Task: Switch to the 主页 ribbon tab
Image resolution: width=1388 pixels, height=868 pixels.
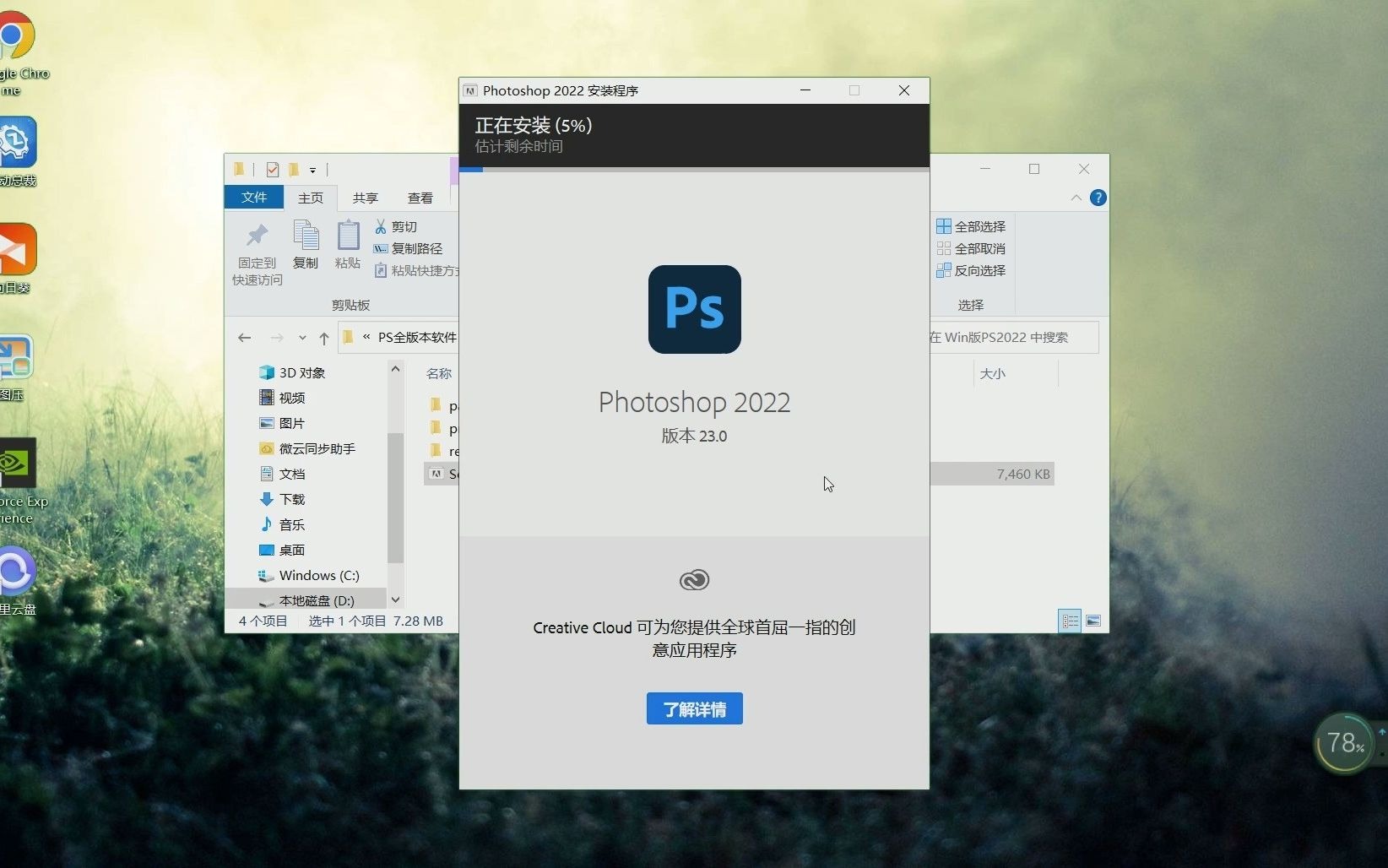Action: pyautogui.click(x=310, y=198)
